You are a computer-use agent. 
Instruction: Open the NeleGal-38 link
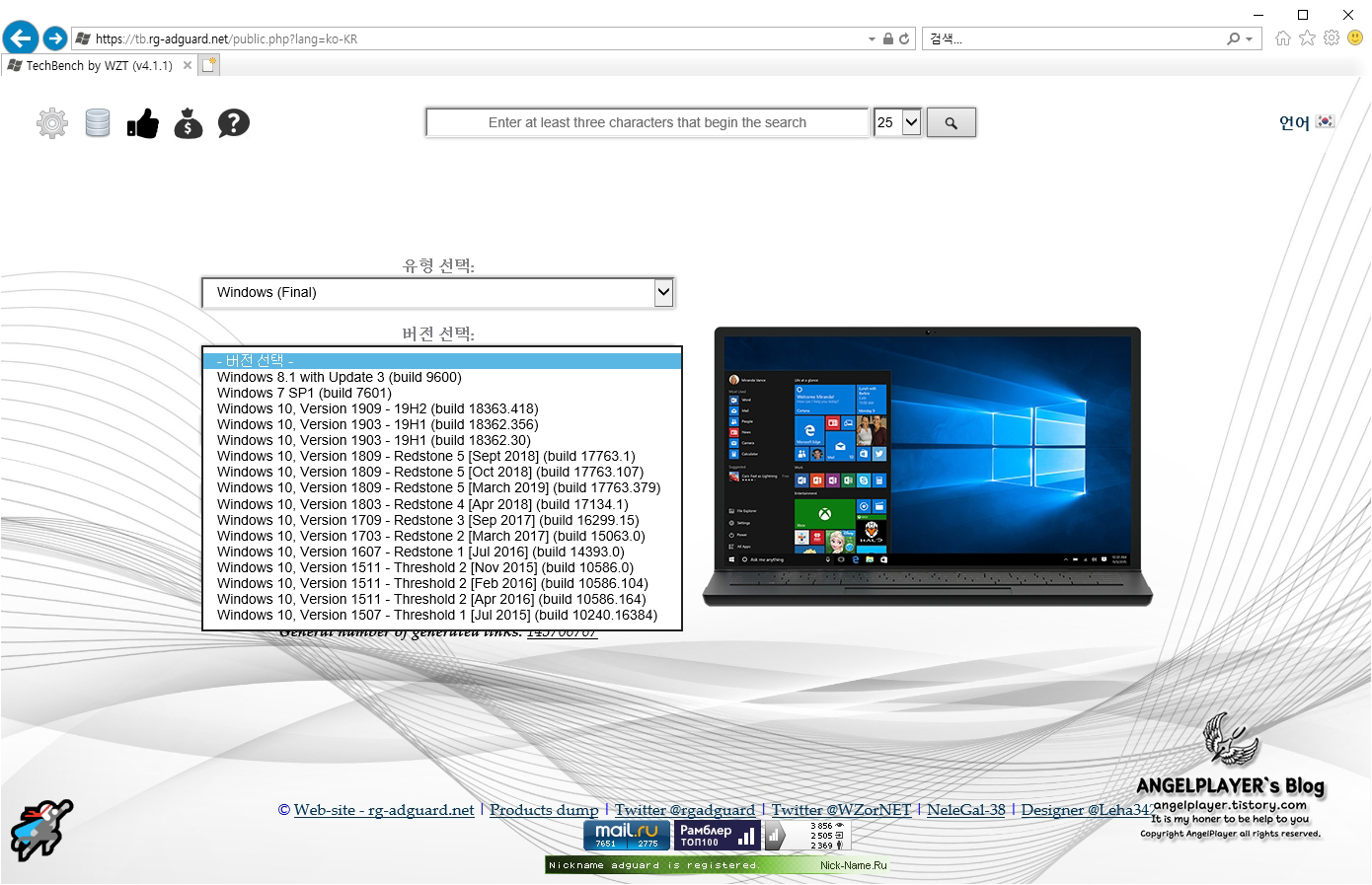click(966, 810)
